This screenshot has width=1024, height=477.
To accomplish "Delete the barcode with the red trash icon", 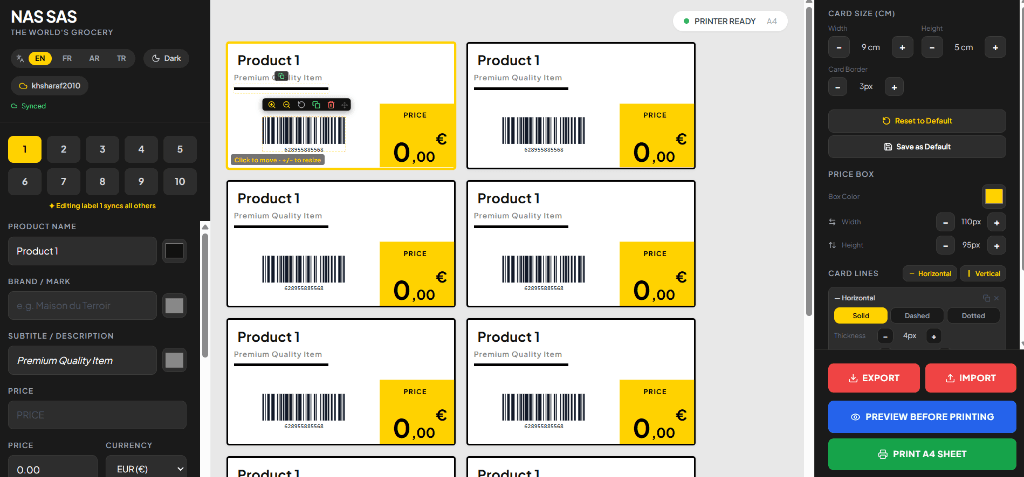I will 331,105.
